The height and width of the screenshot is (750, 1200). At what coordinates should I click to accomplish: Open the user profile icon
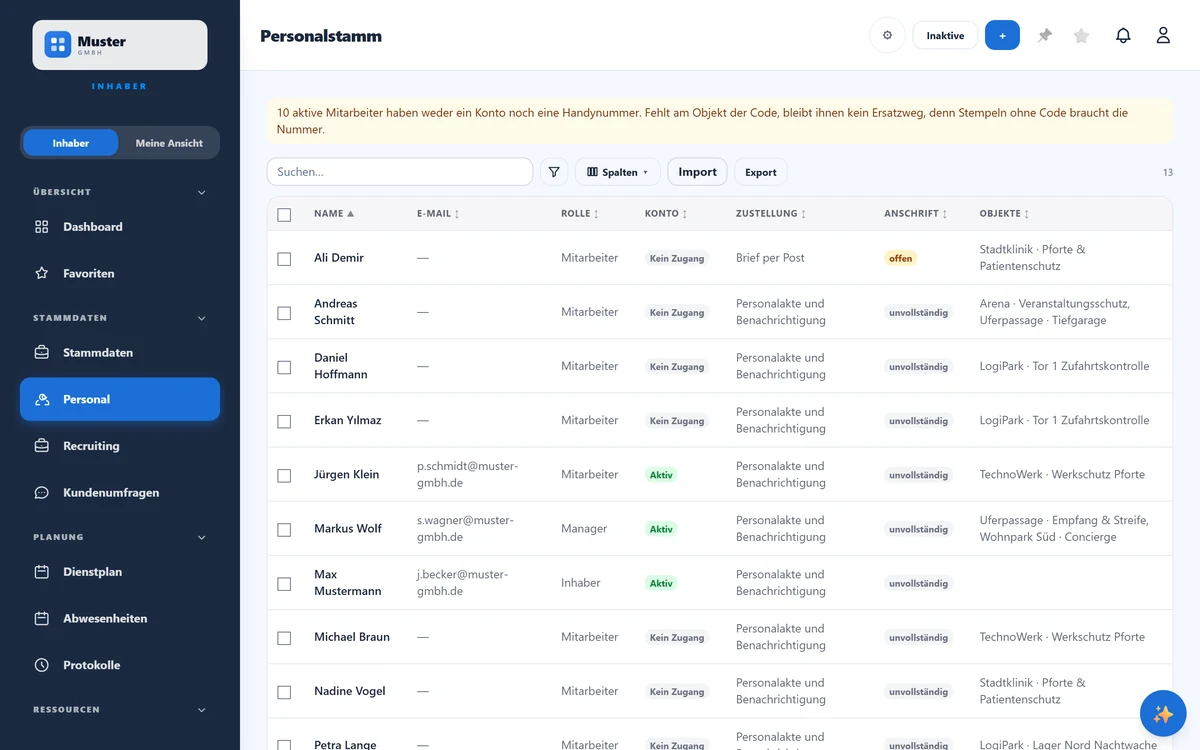(x=1163, y=35)
